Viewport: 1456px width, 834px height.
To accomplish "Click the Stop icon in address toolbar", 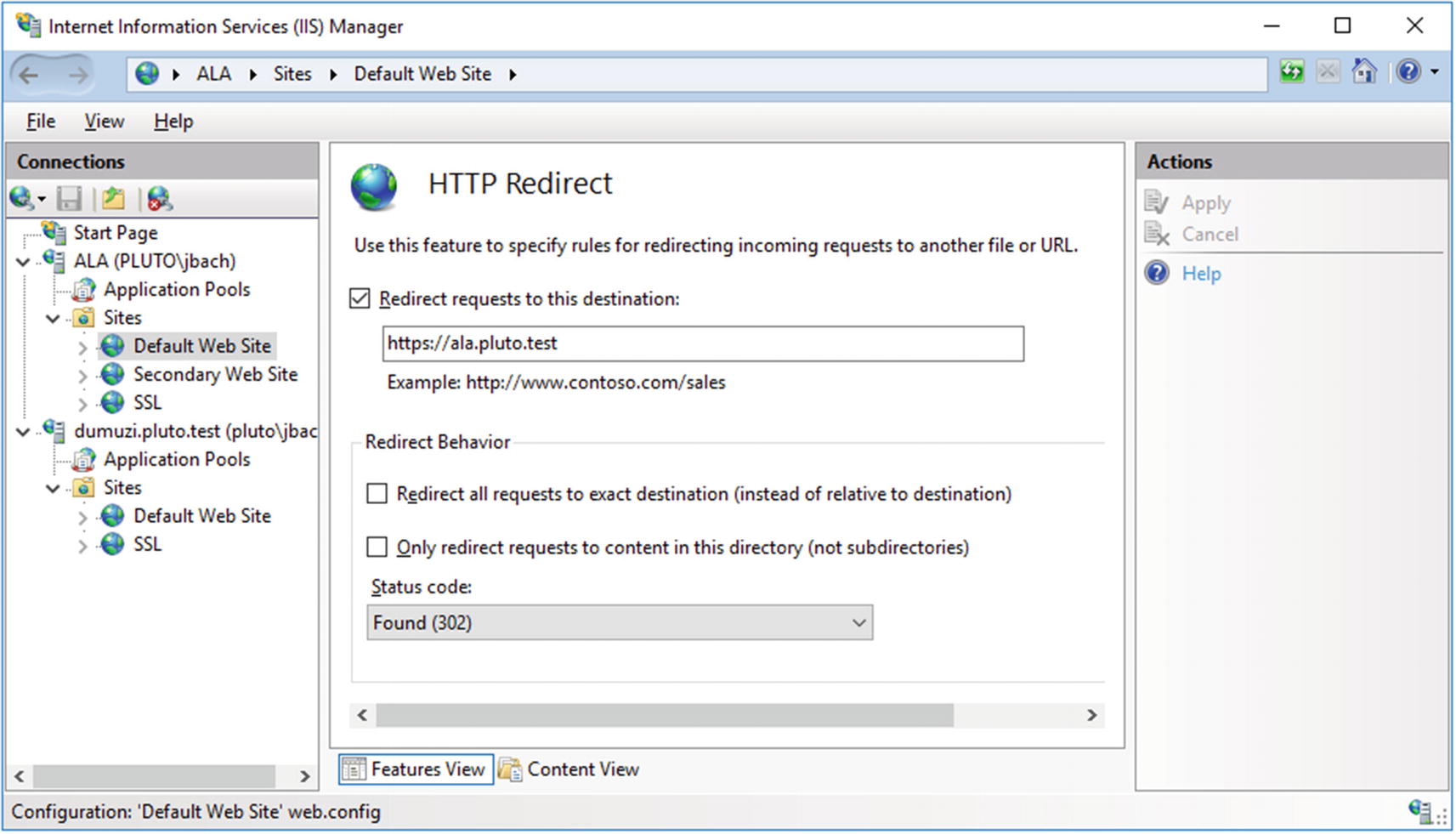I will [1328, 72].
